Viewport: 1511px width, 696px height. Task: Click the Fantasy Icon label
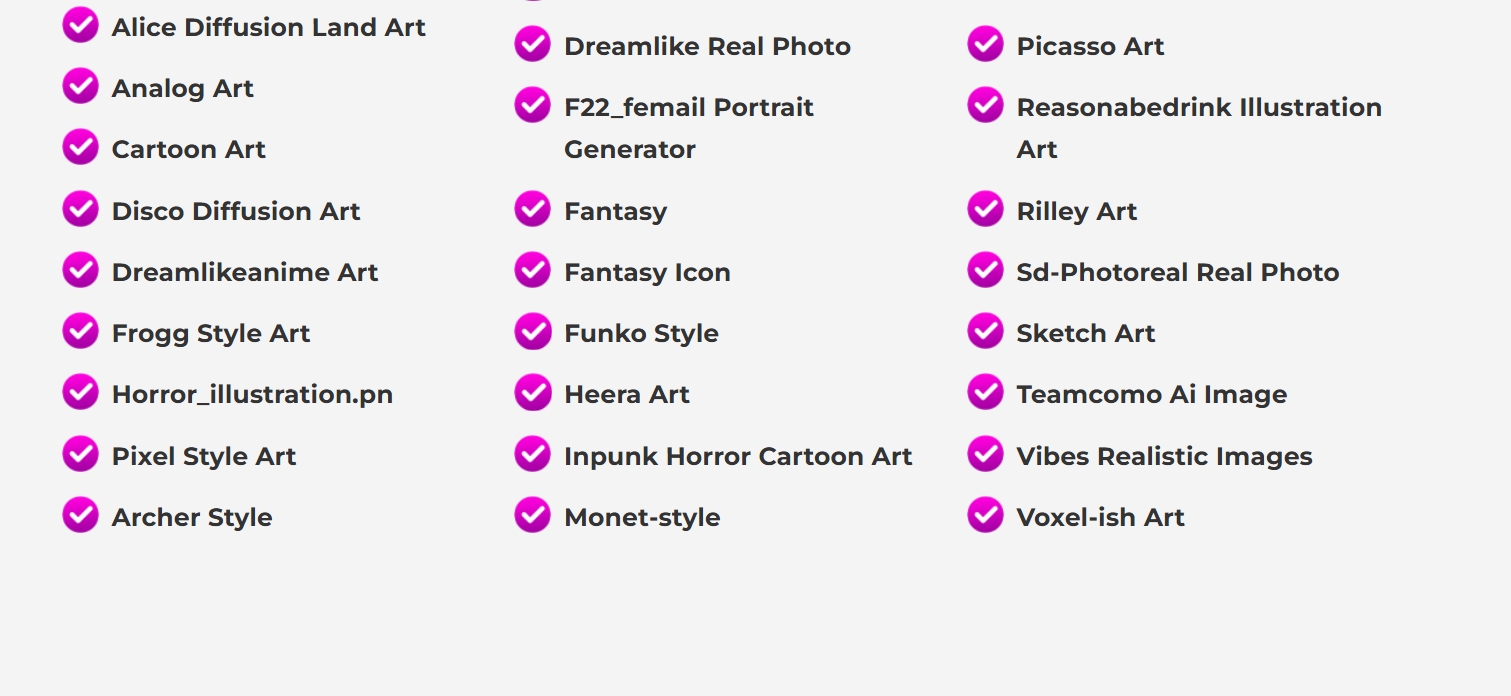647,272
